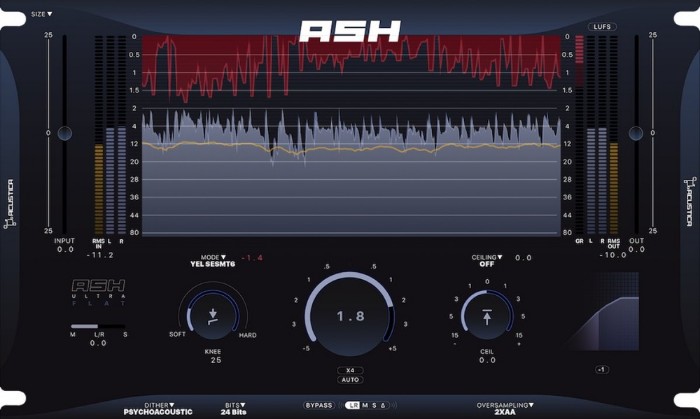Click the KNEE knob icon
Viewport: 700px width, 419px height.
pyautogui.click(x=213, y=316)
